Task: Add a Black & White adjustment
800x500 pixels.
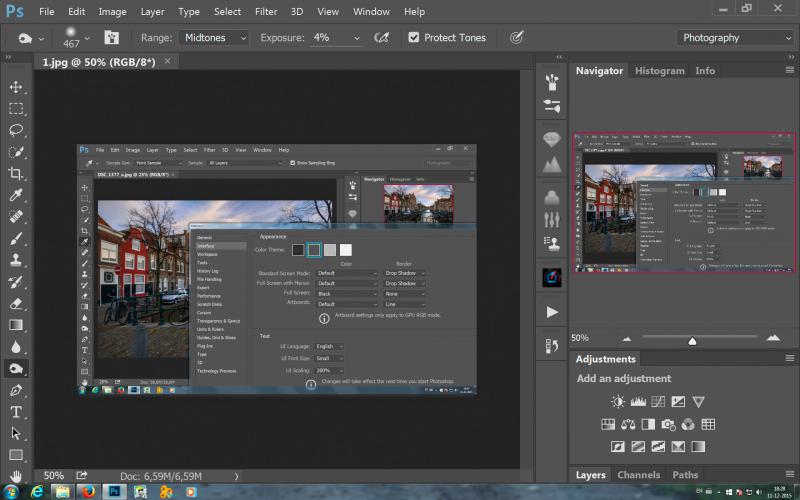Action: (x=648, y=424)
